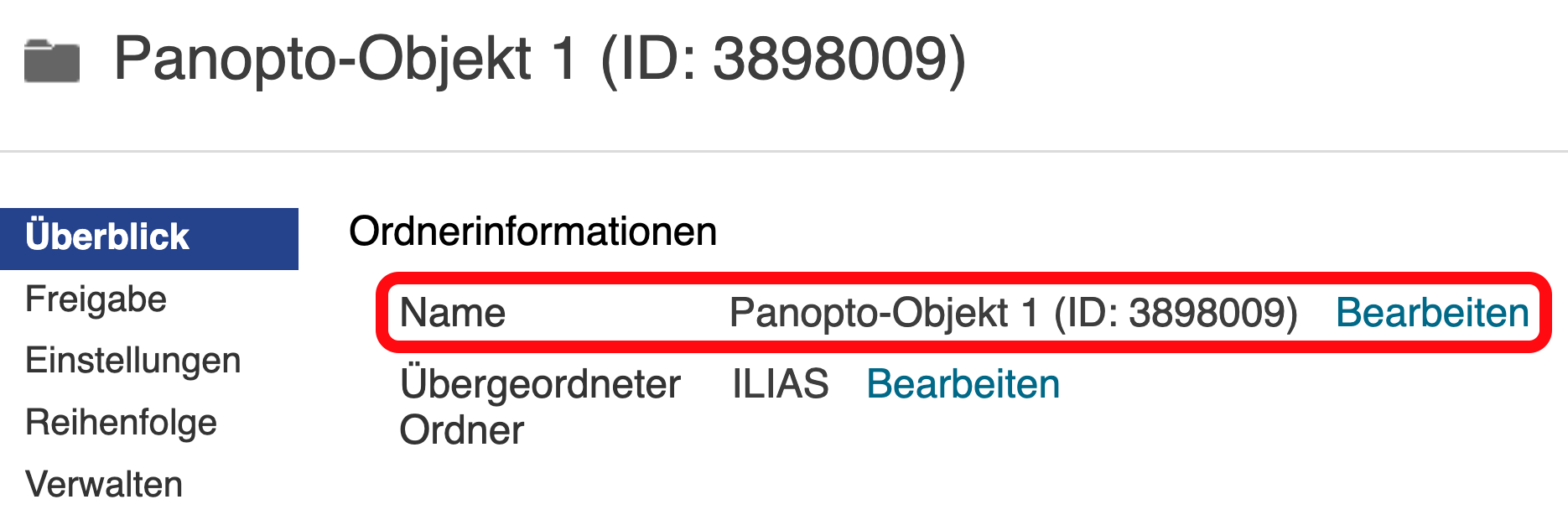Click the Name field label
The height and width of the screenshot is (515, 1568).
pos(453,313)
